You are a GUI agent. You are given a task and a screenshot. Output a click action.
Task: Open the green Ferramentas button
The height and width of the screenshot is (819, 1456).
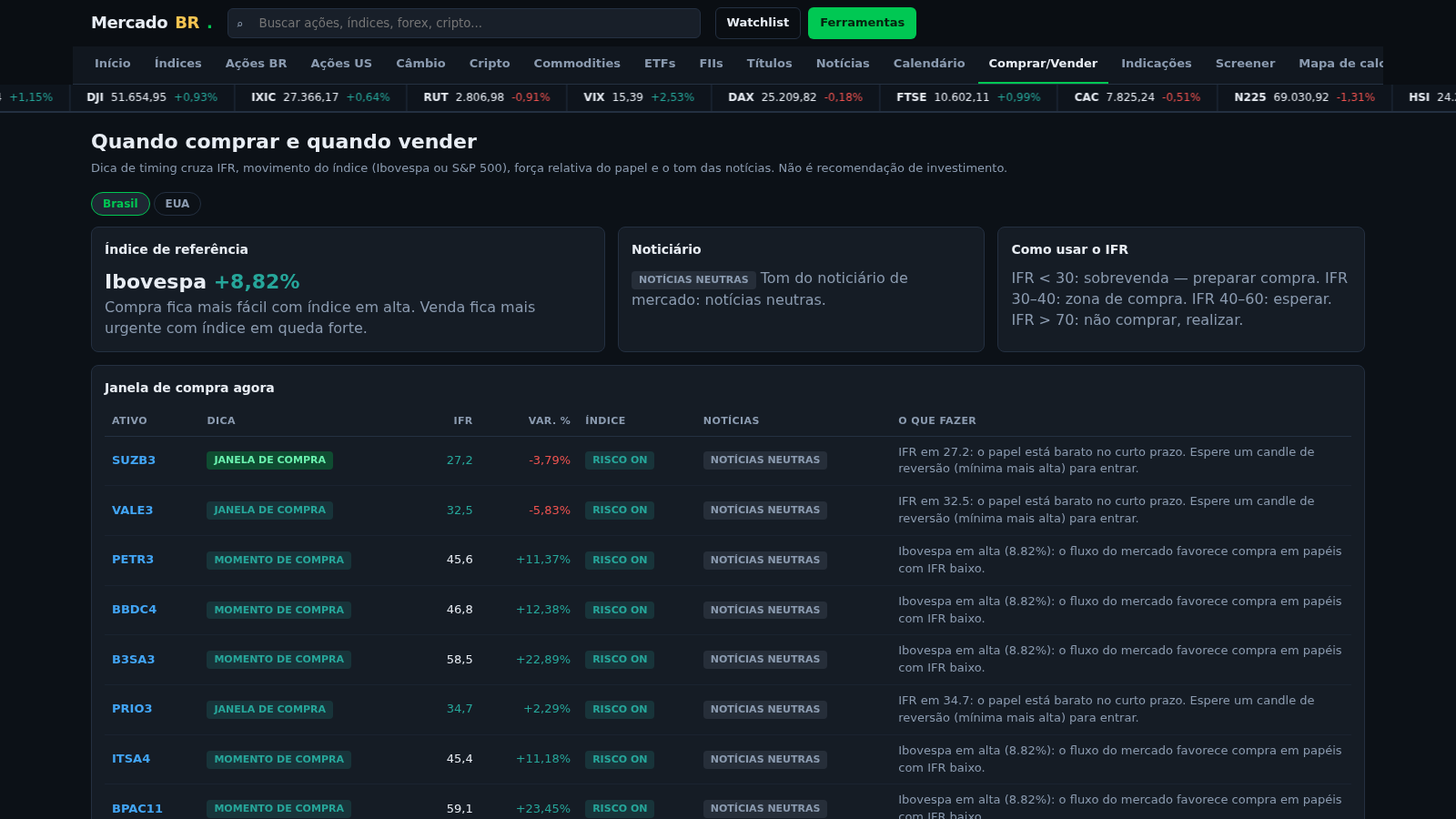(x=862, y=23)
